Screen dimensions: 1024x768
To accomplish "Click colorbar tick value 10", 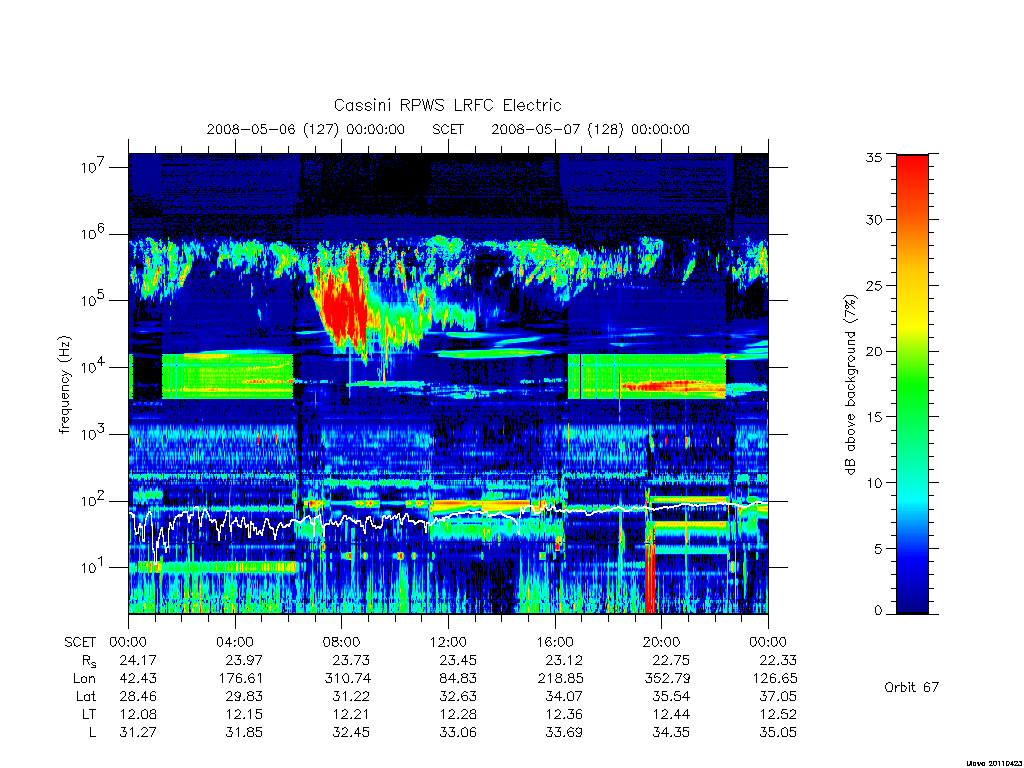I will [874, 483].
